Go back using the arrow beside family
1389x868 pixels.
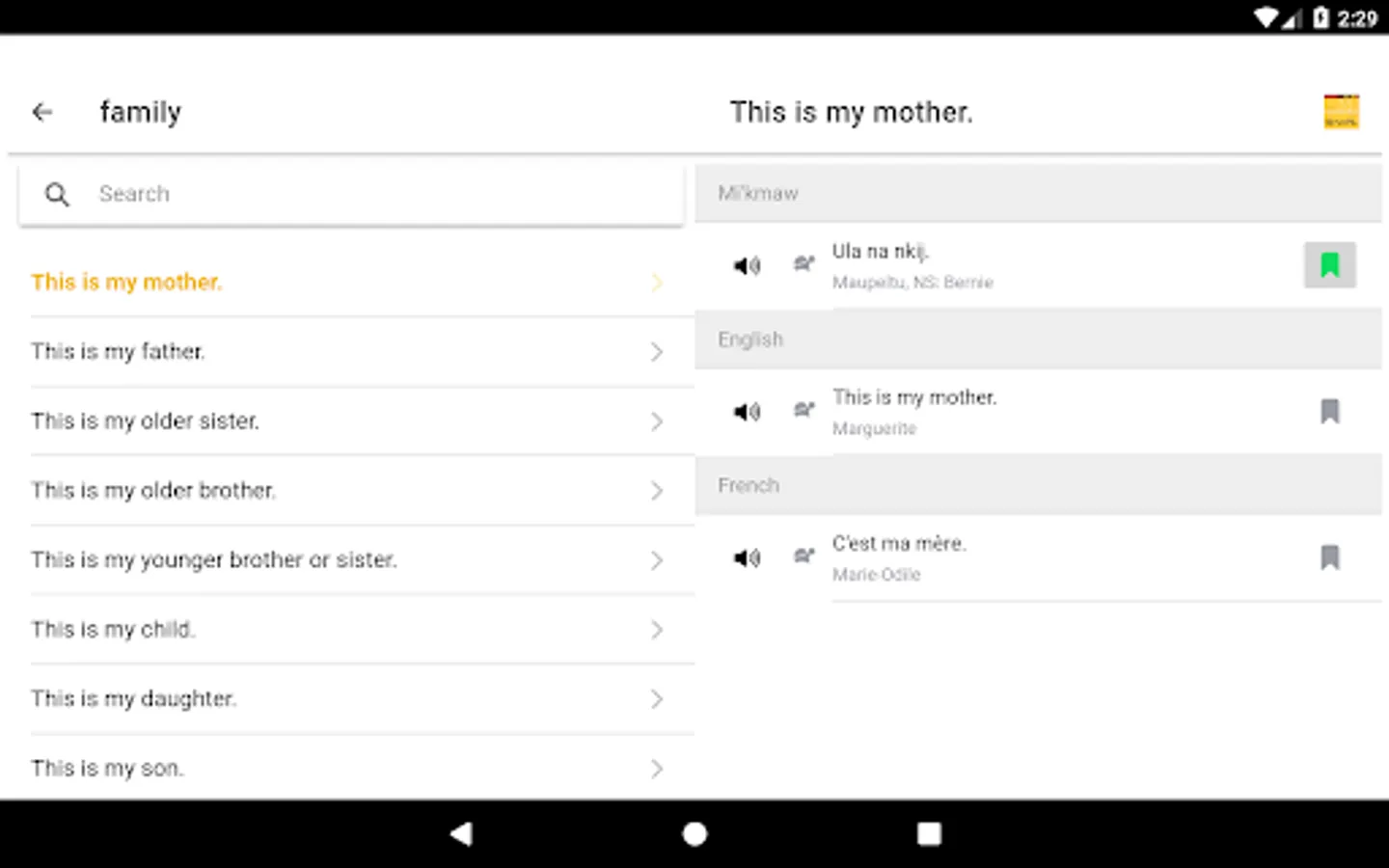tap(42, 113)
